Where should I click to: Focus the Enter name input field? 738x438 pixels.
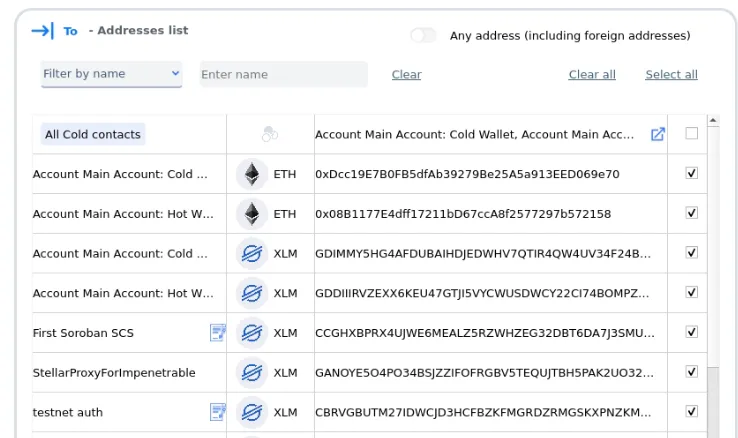click(284, 74)
